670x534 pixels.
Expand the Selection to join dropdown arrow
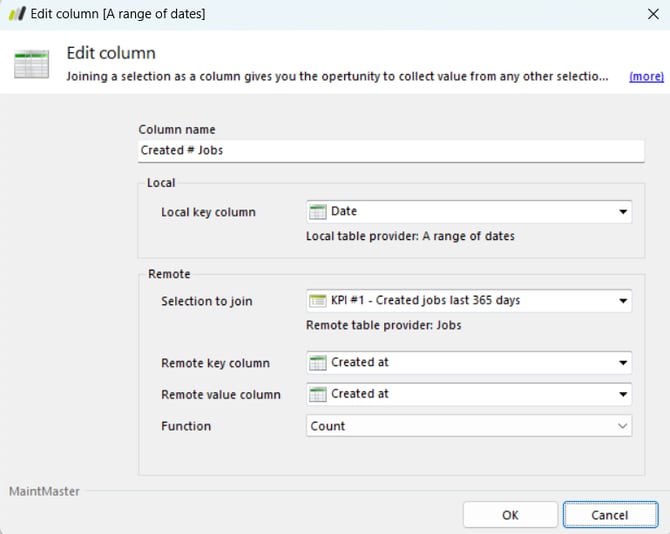coord(622,301)
